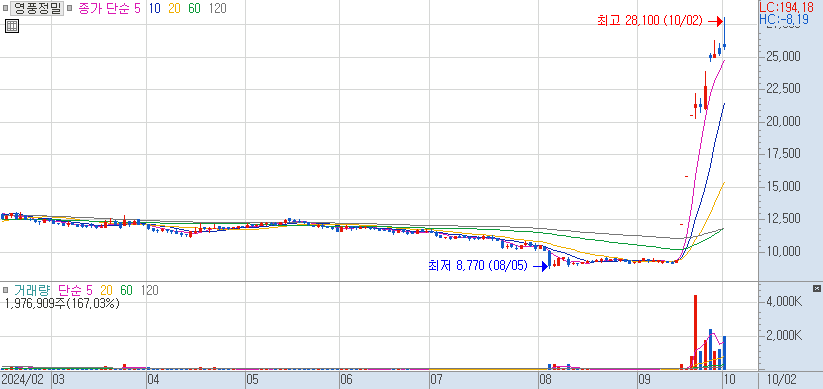Image resolution: width=823 pixels, height=389 pixels.
Task: Select the volume 단순 5 average label
Action: (75, 290)
